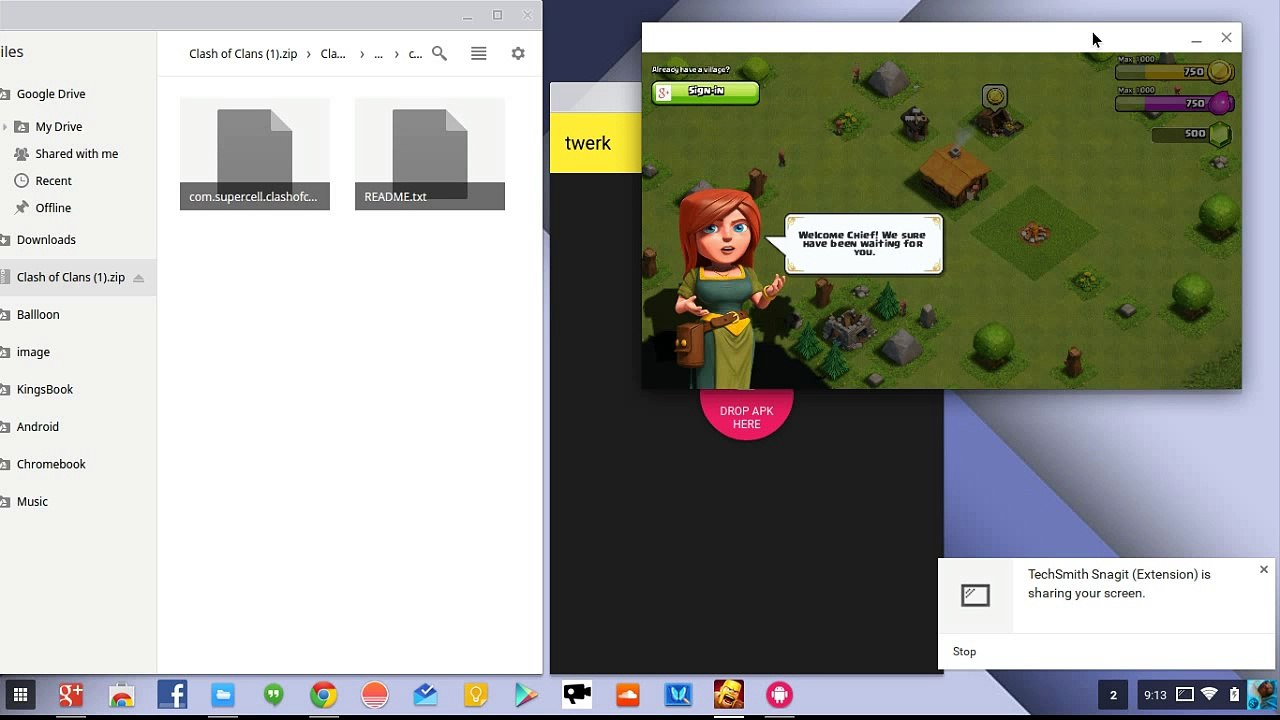Open SoundCloud from the shelf
This screenshot has width=1280, height=720.
[x=628, y=694]
